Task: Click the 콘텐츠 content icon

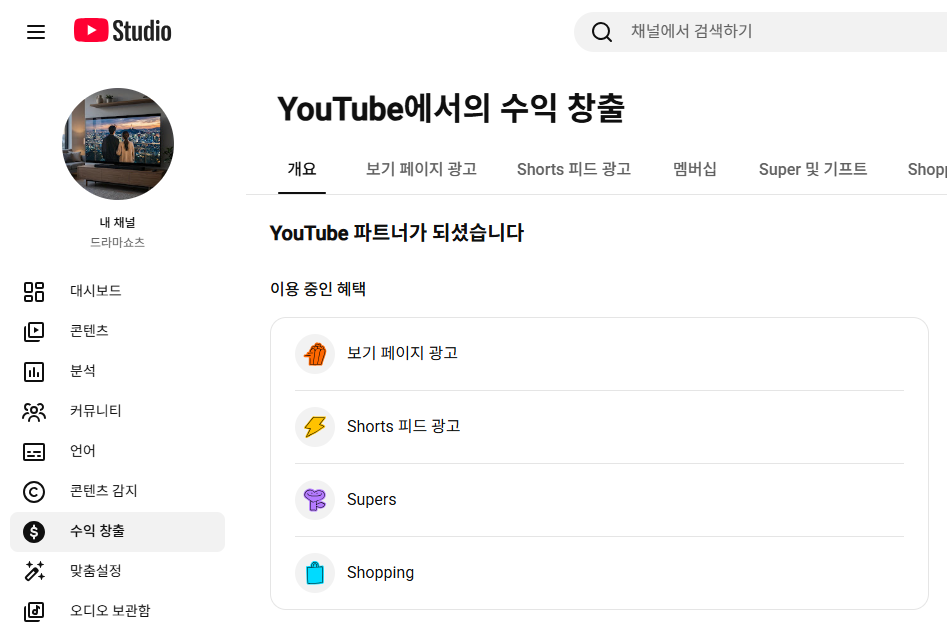Action: pyautogui.click(x=34, y=331)
